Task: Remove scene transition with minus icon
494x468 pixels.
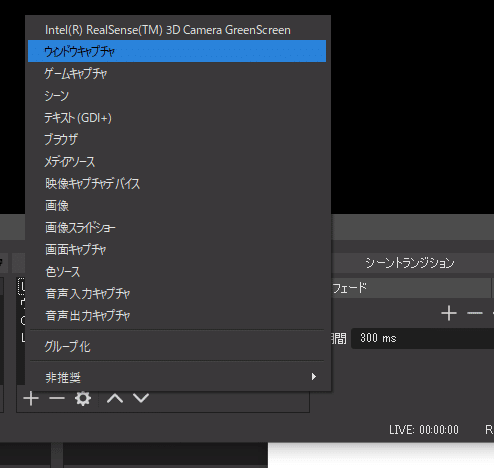Action: [475, 313]
